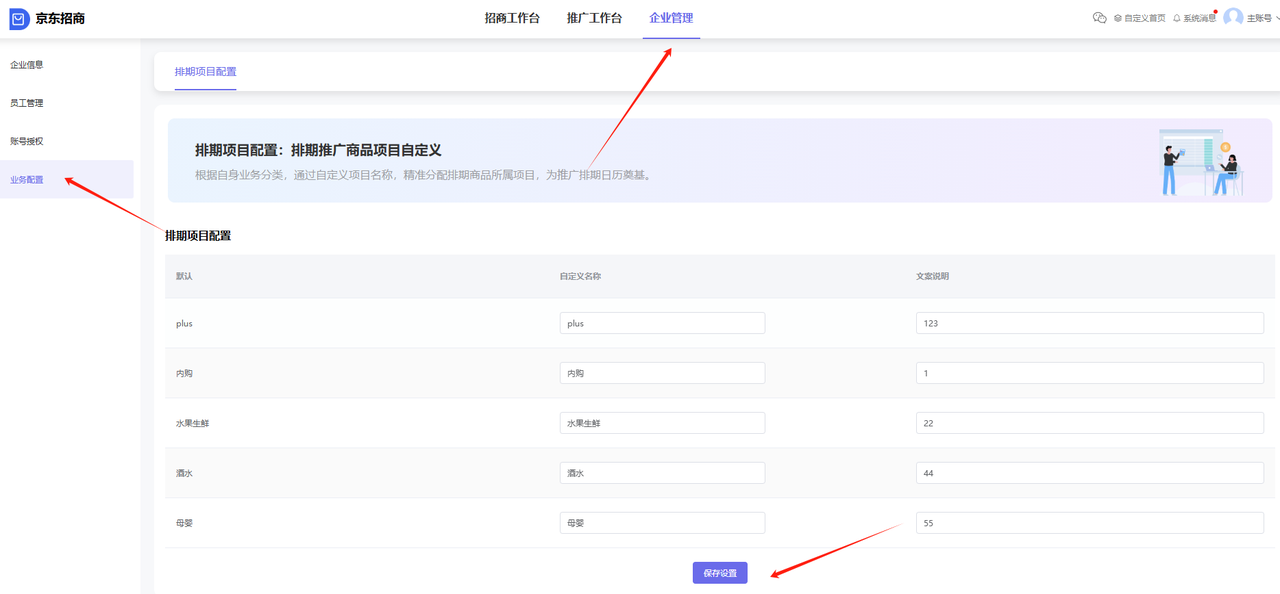Click the 京东招商 app logo icon
This screenshot has height=594, width=1280.
coord(17,17)
